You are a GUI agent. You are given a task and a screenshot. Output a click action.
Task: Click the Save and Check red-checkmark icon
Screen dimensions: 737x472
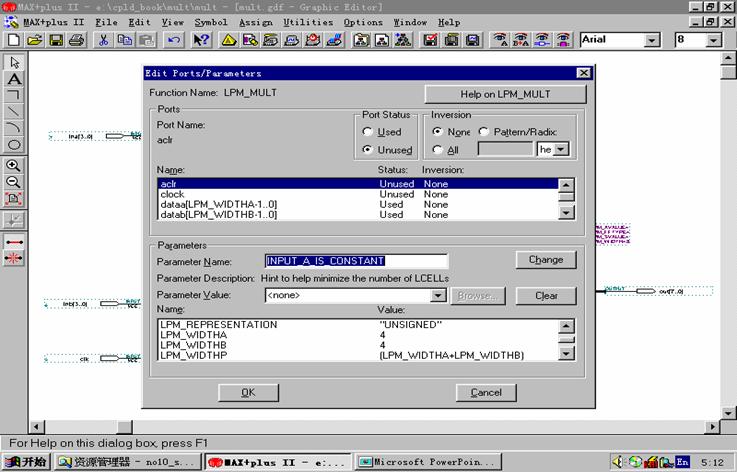point(430,40)
